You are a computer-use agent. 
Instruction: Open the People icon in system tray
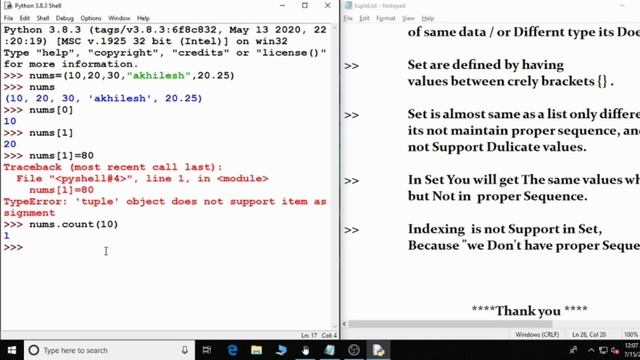coord(573,350)
